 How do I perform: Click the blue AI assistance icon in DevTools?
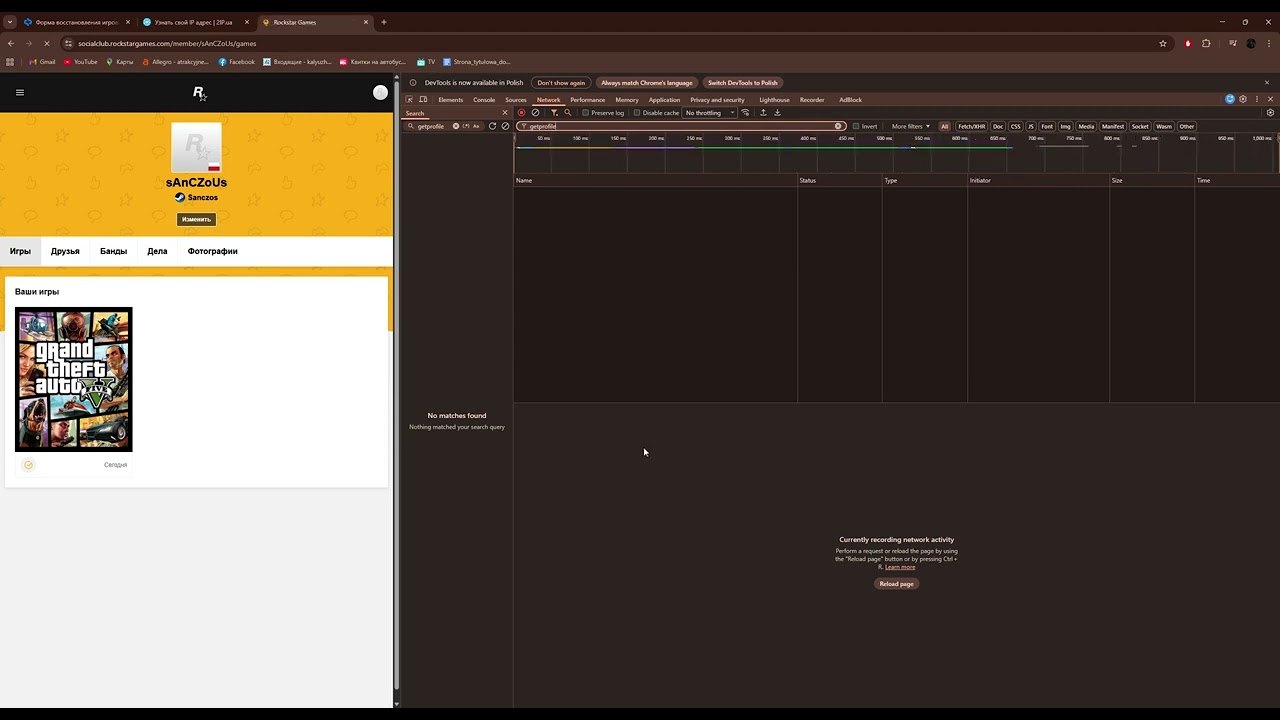[x=1230, y=100]
